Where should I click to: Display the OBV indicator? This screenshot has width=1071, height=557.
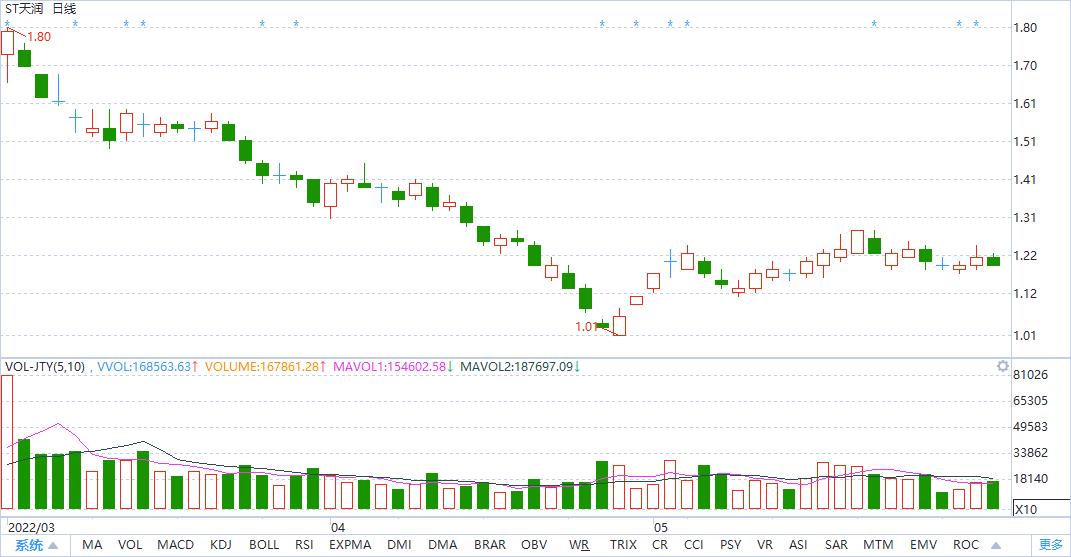coord(534,545)
